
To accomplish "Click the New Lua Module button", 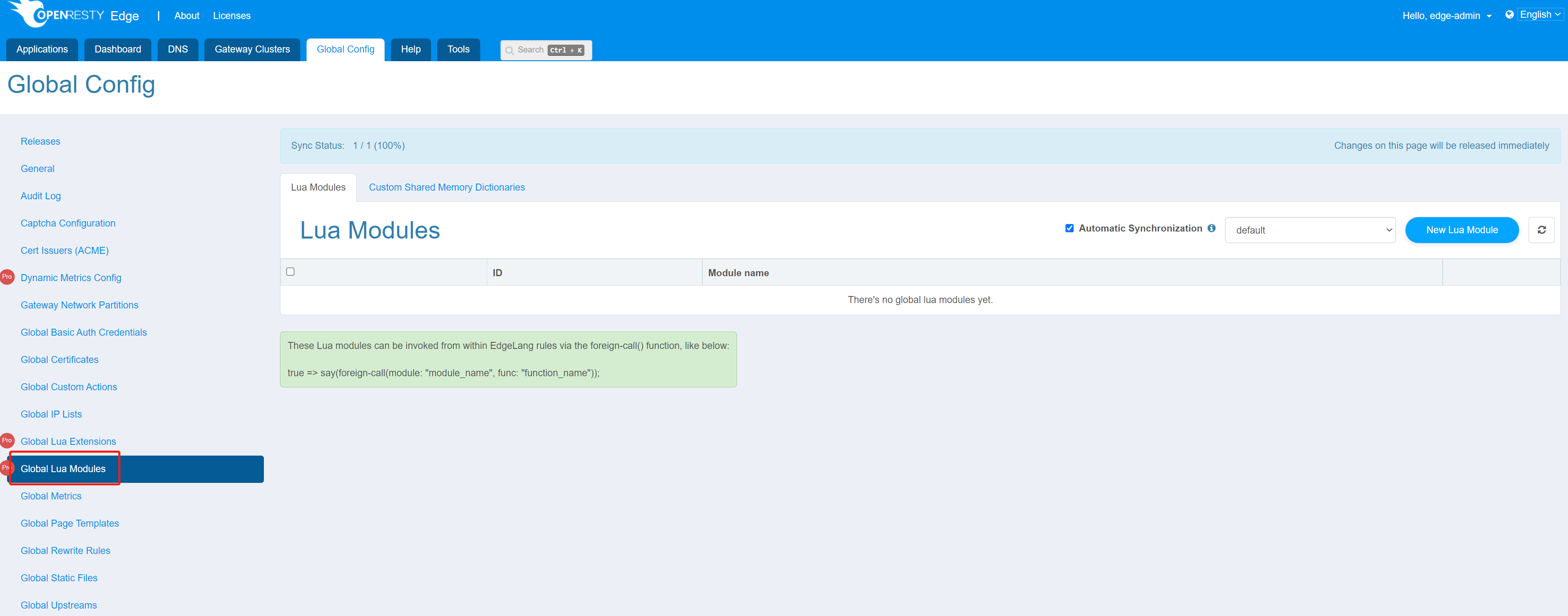I will (1461, 230).
